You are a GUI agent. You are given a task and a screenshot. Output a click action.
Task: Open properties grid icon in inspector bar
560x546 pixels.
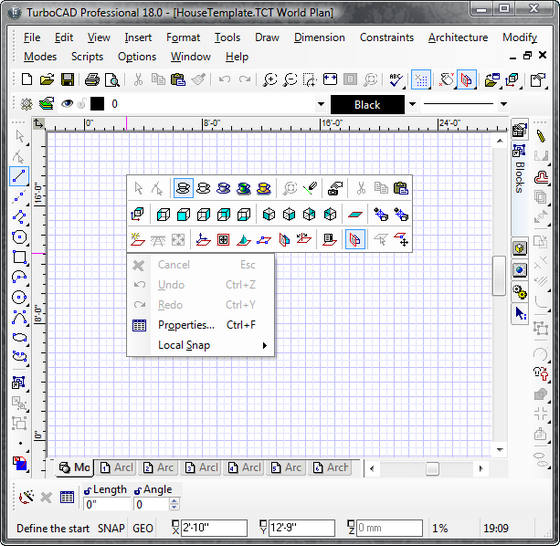click(x=67, y=497)
